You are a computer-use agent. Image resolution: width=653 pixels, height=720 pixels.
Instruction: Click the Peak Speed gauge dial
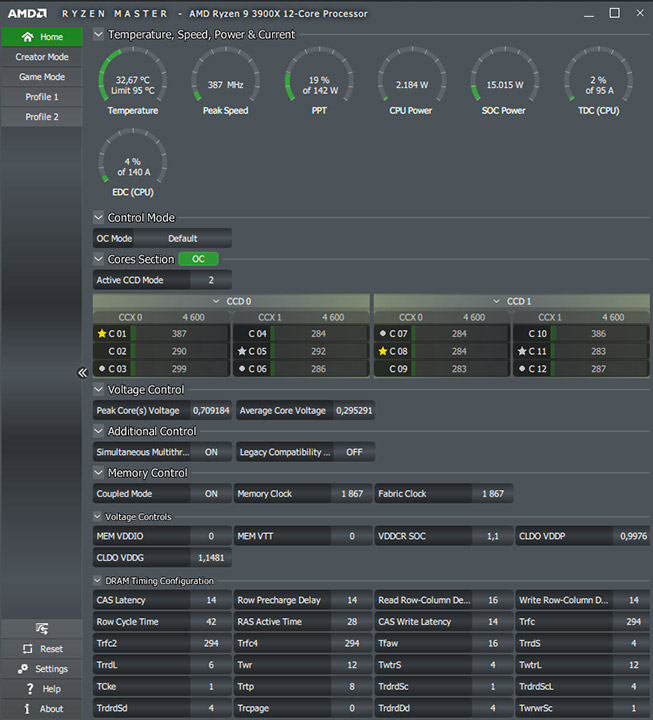(225, 76)
